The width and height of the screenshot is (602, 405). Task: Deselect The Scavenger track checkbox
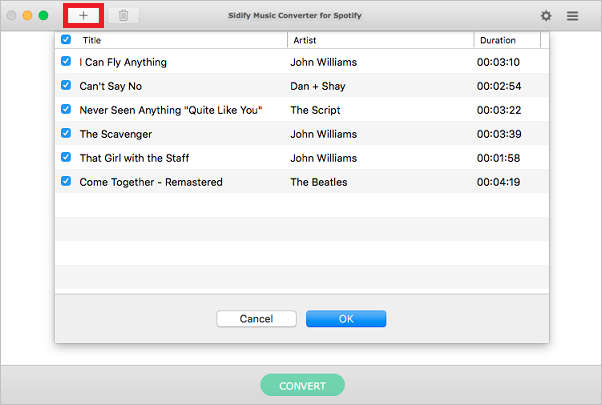click(66, 133)
